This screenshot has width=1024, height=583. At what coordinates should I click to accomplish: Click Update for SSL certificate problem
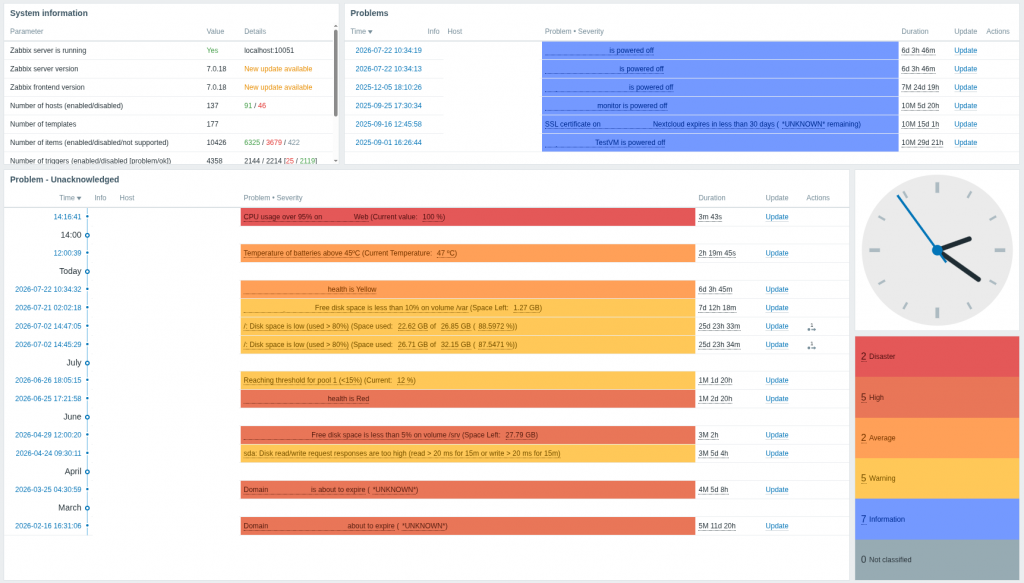pyautogui.click(x=965, y=124)
